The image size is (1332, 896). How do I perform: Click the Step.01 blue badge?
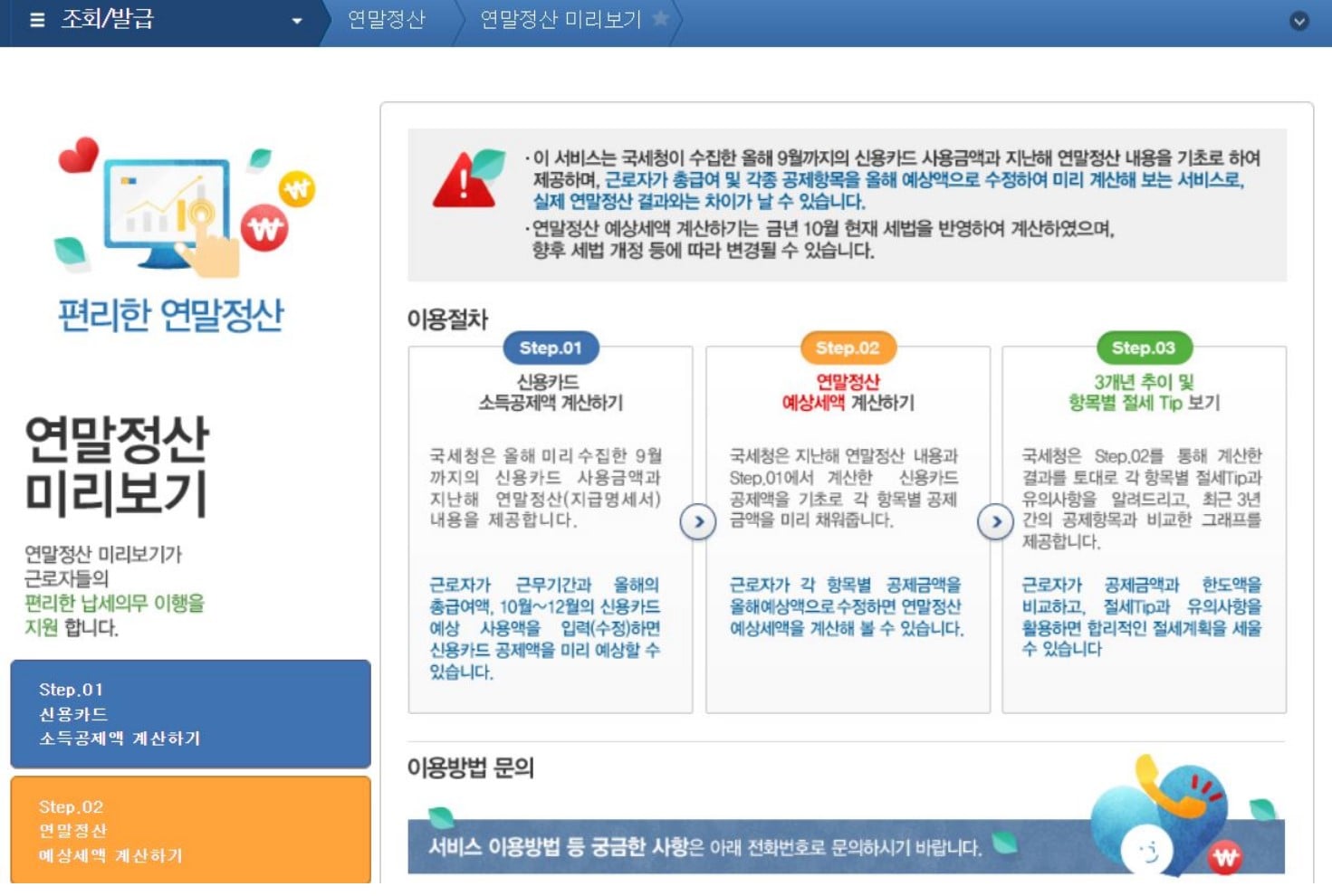tap(552, 348)
